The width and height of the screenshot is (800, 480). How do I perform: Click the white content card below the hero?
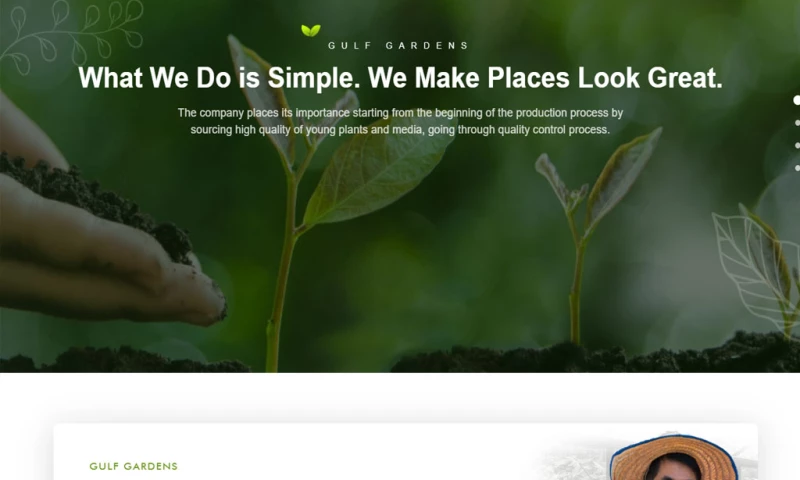point(406,452)
